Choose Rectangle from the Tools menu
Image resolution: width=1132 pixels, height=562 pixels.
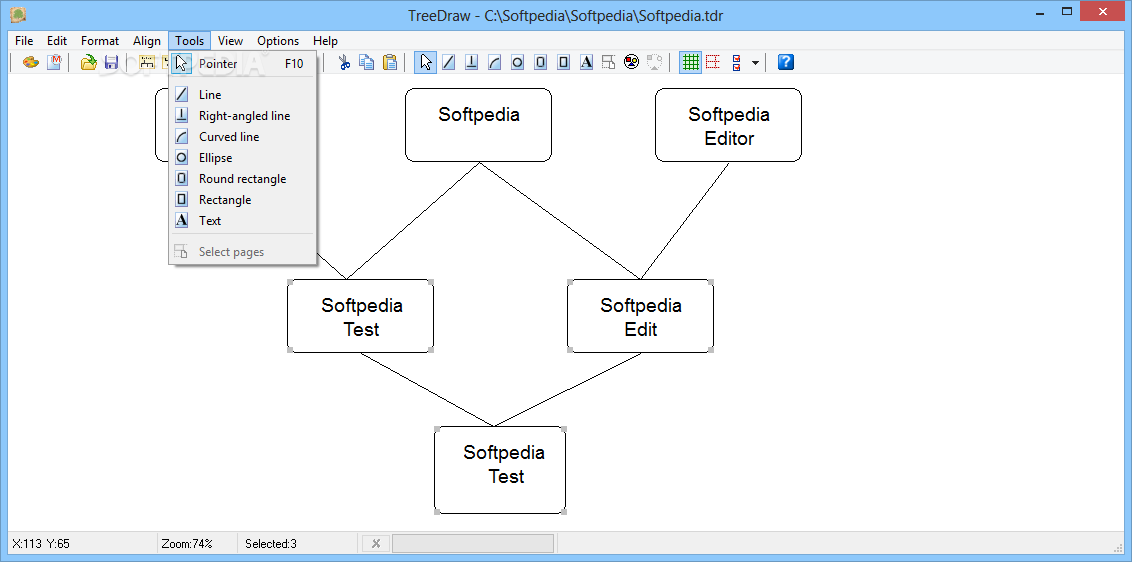(243, 199)
